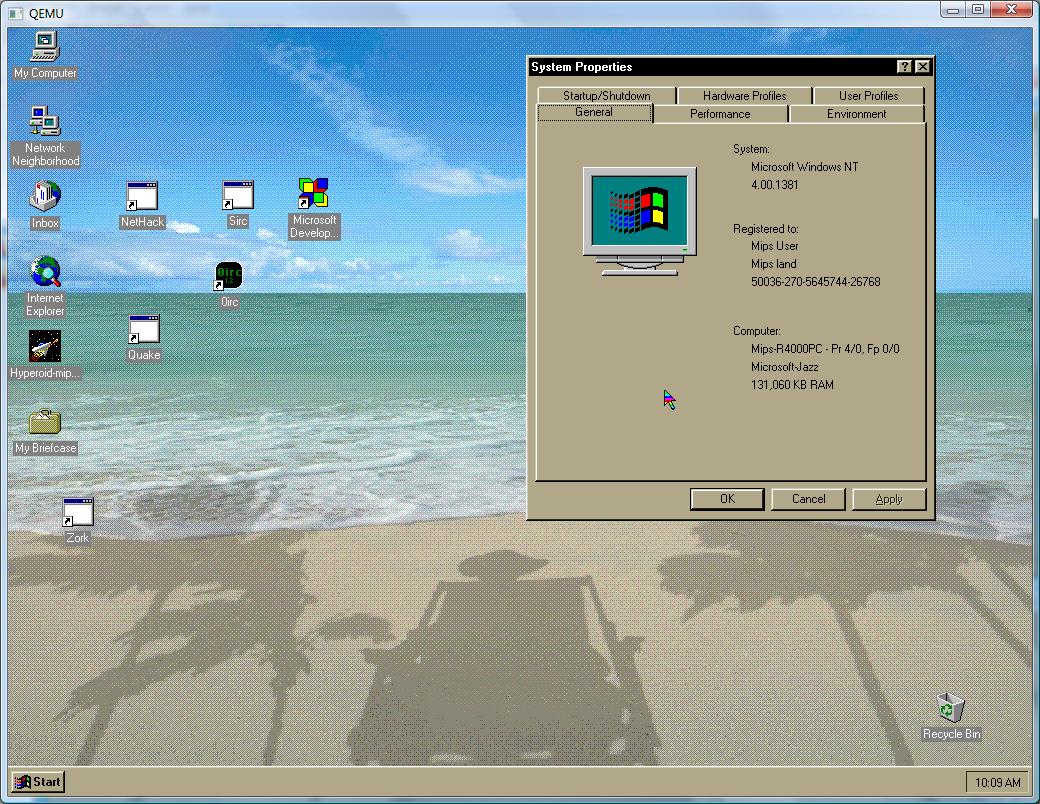Click the Cancel button
1040x804 pixels.
[x=808, y=499]
